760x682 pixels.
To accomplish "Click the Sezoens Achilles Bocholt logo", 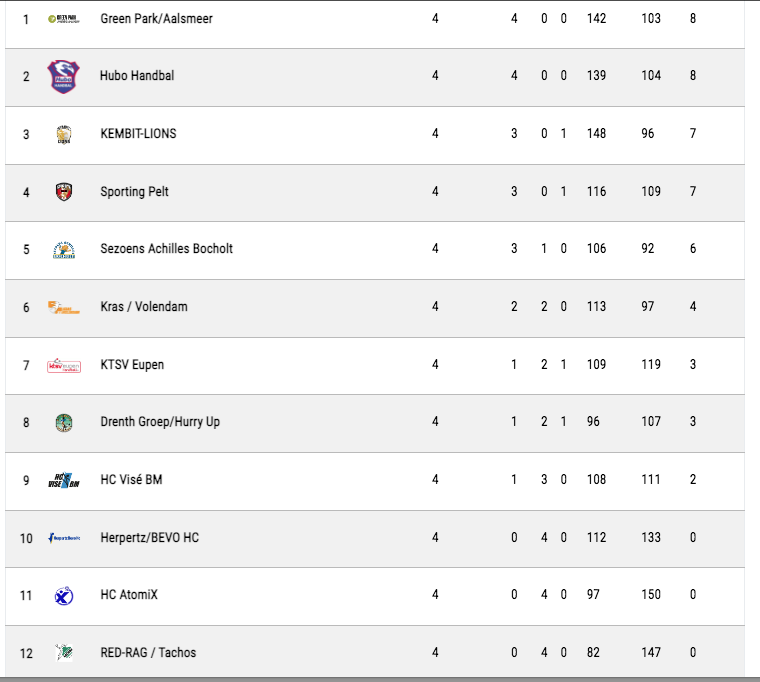I will [x=63, y=250].
